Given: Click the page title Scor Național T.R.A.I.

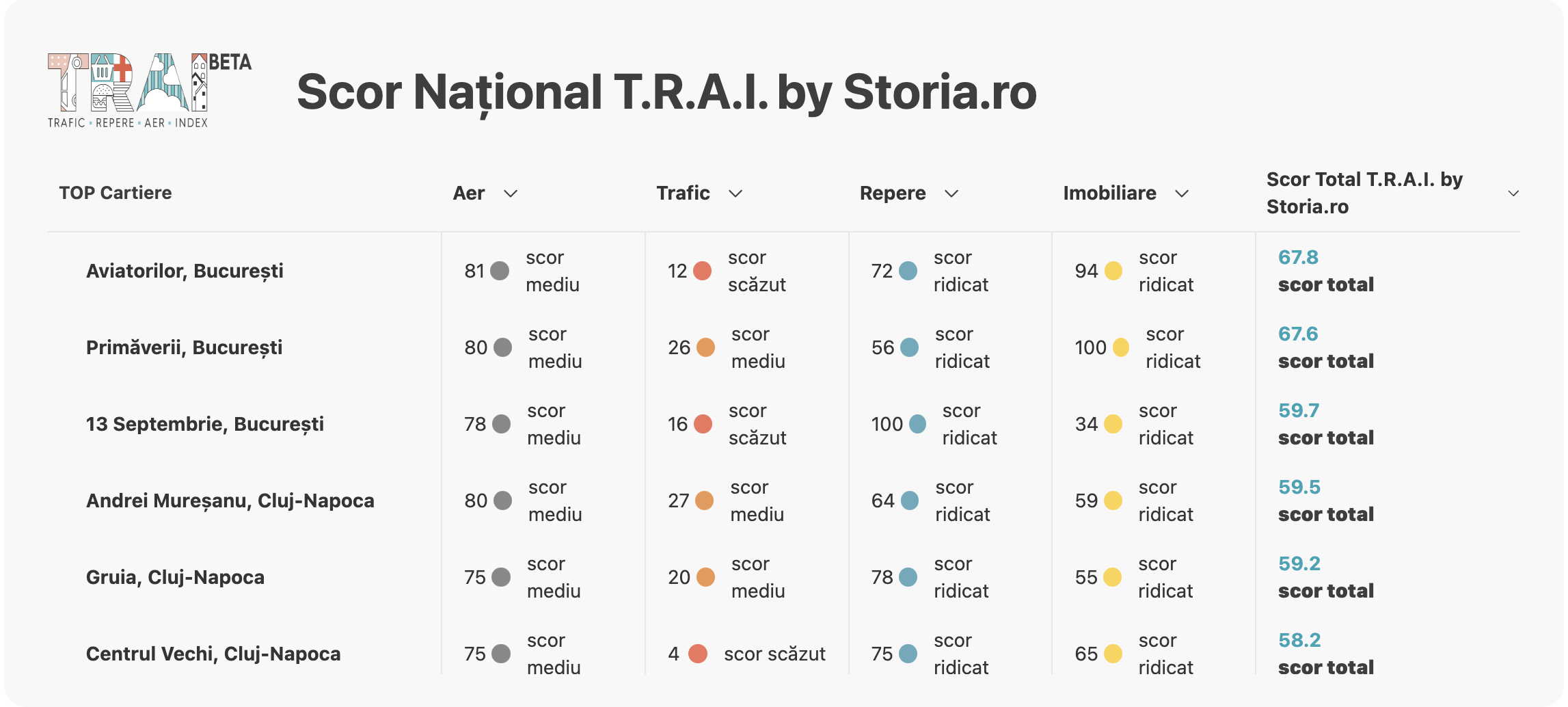Looking at the screenshot, I should pyautogui.click(x=666, y=92).
